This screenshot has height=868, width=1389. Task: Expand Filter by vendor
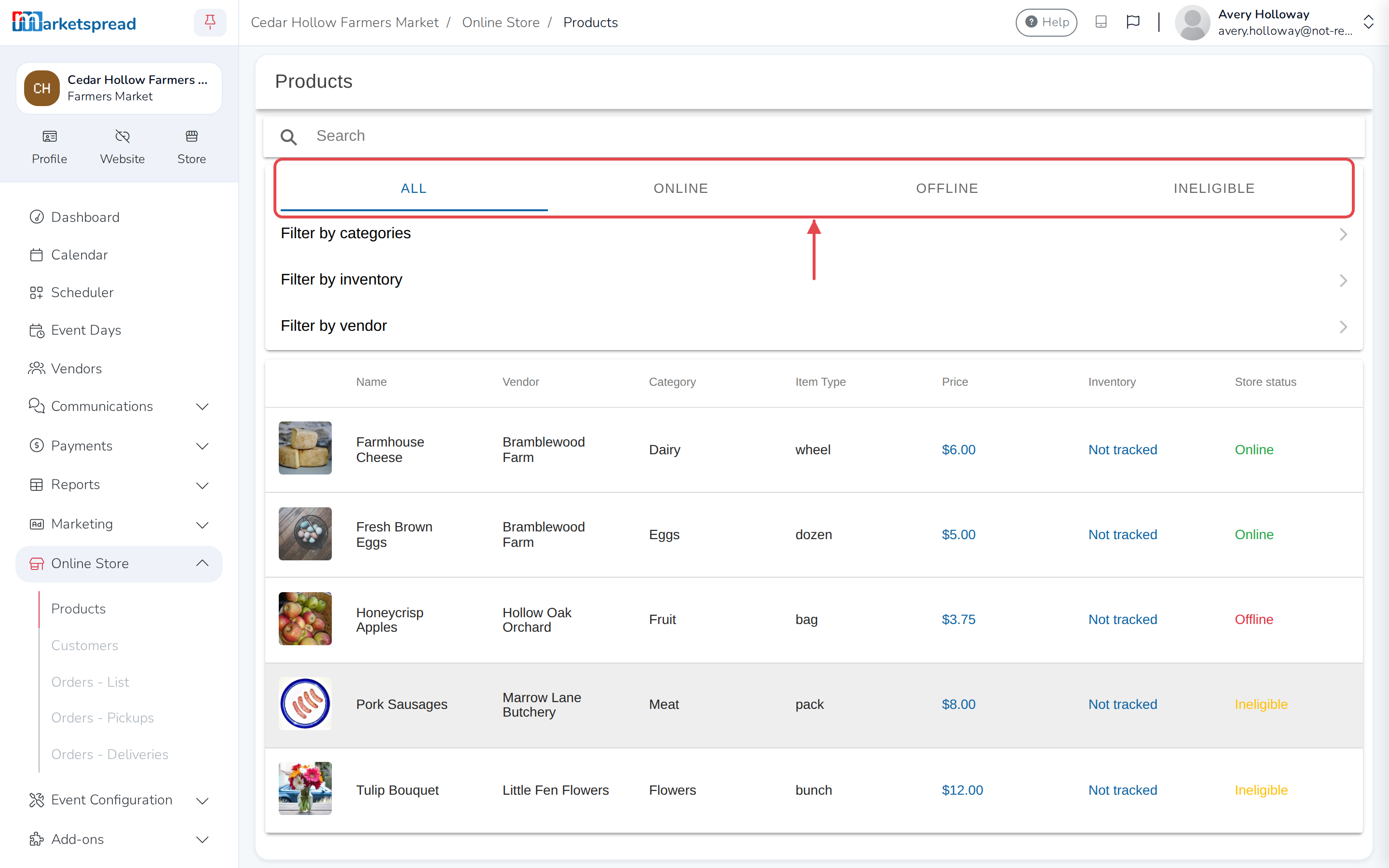[x=813, y=326]
